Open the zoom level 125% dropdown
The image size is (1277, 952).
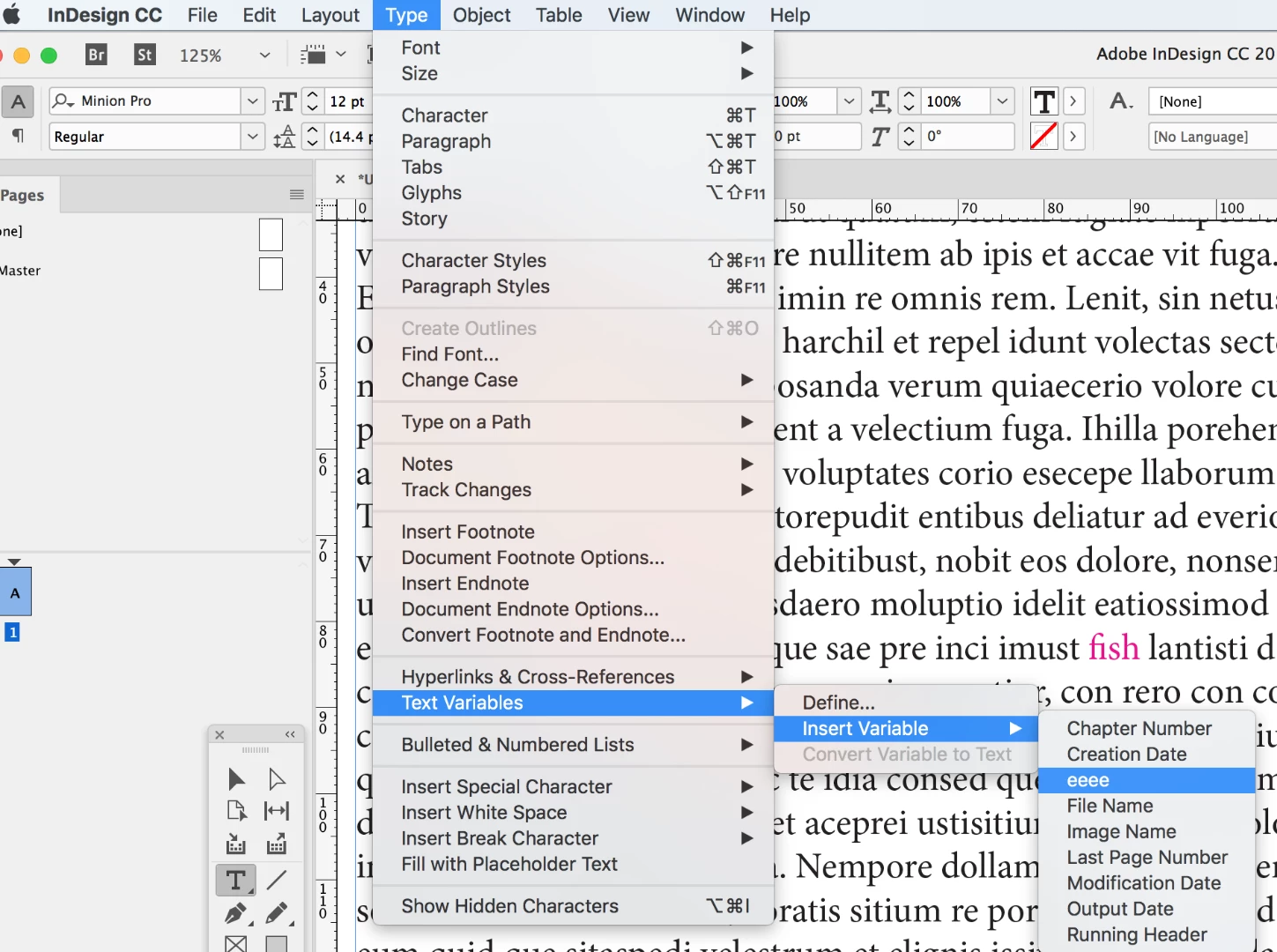tap(264, 56)
